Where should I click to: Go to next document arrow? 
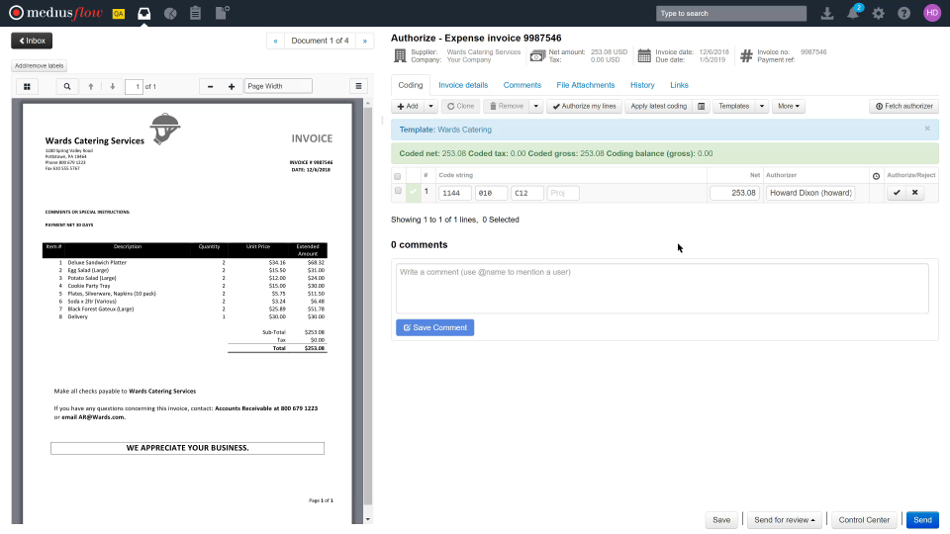pos(365,41)
